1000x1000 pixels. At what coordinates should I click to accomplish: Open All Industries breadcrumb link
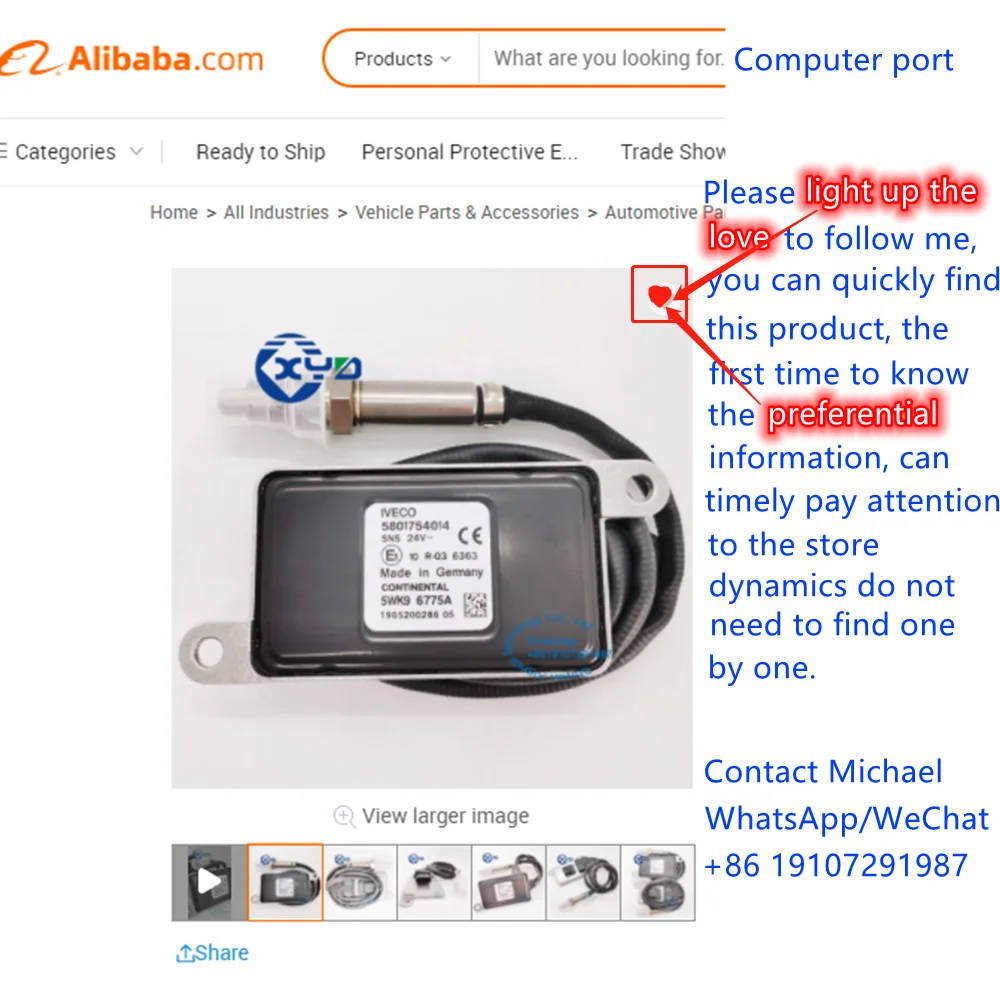click(x=276, y=212)
